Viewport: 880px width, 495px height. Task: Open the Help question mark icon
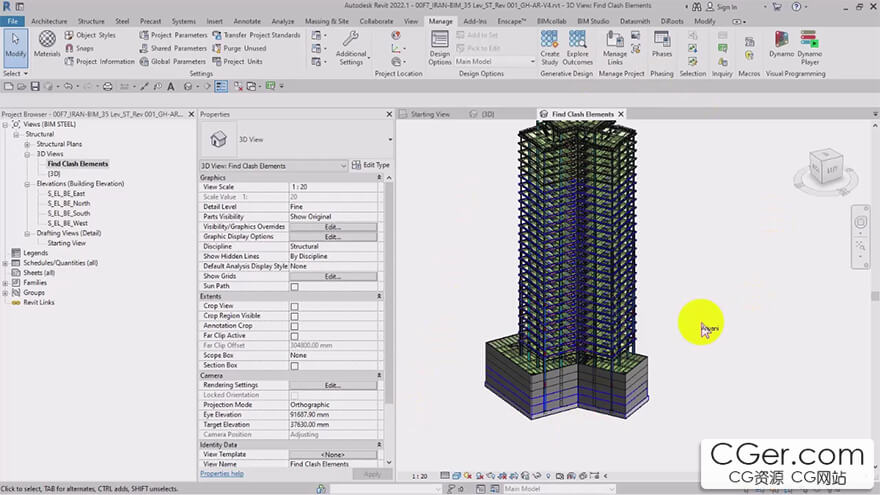pos(796,7)
